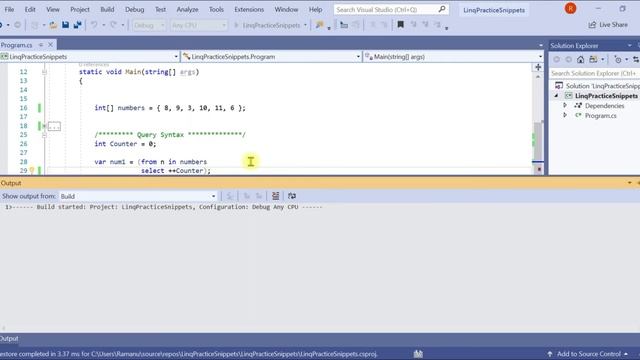
Task: Open the LinqPracticeSnippets start target dropdown arrow
Action: (x=305, y=25)
